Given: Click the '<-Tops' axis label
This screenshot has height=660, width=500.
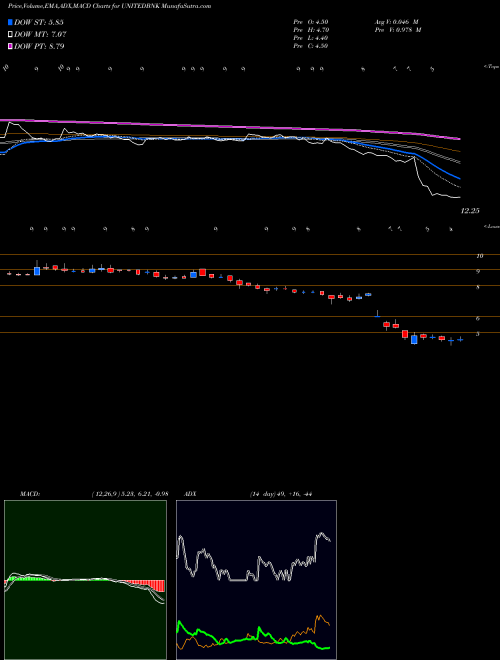Looking at the screenshot, I should click(x=491, y=67).
